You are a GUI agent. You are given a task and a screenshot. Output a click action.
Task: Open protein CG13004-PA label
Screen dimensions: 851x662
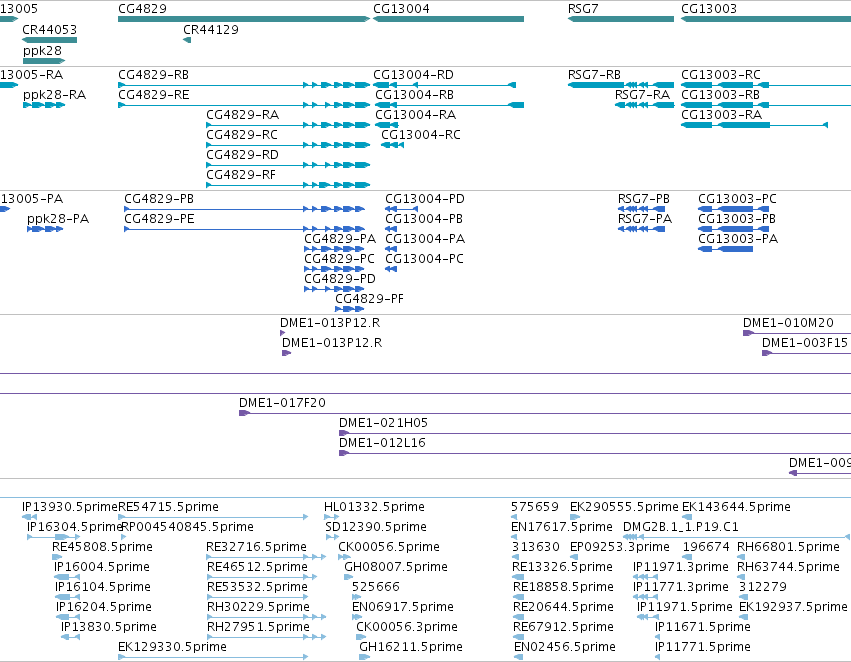[425, 239]
